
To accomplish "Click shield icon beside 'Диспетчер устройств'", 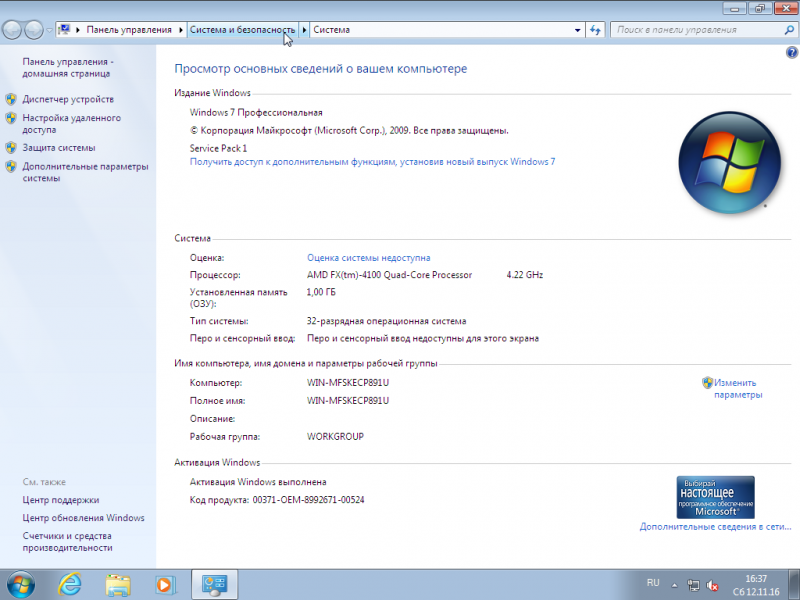I will (11, 99).
